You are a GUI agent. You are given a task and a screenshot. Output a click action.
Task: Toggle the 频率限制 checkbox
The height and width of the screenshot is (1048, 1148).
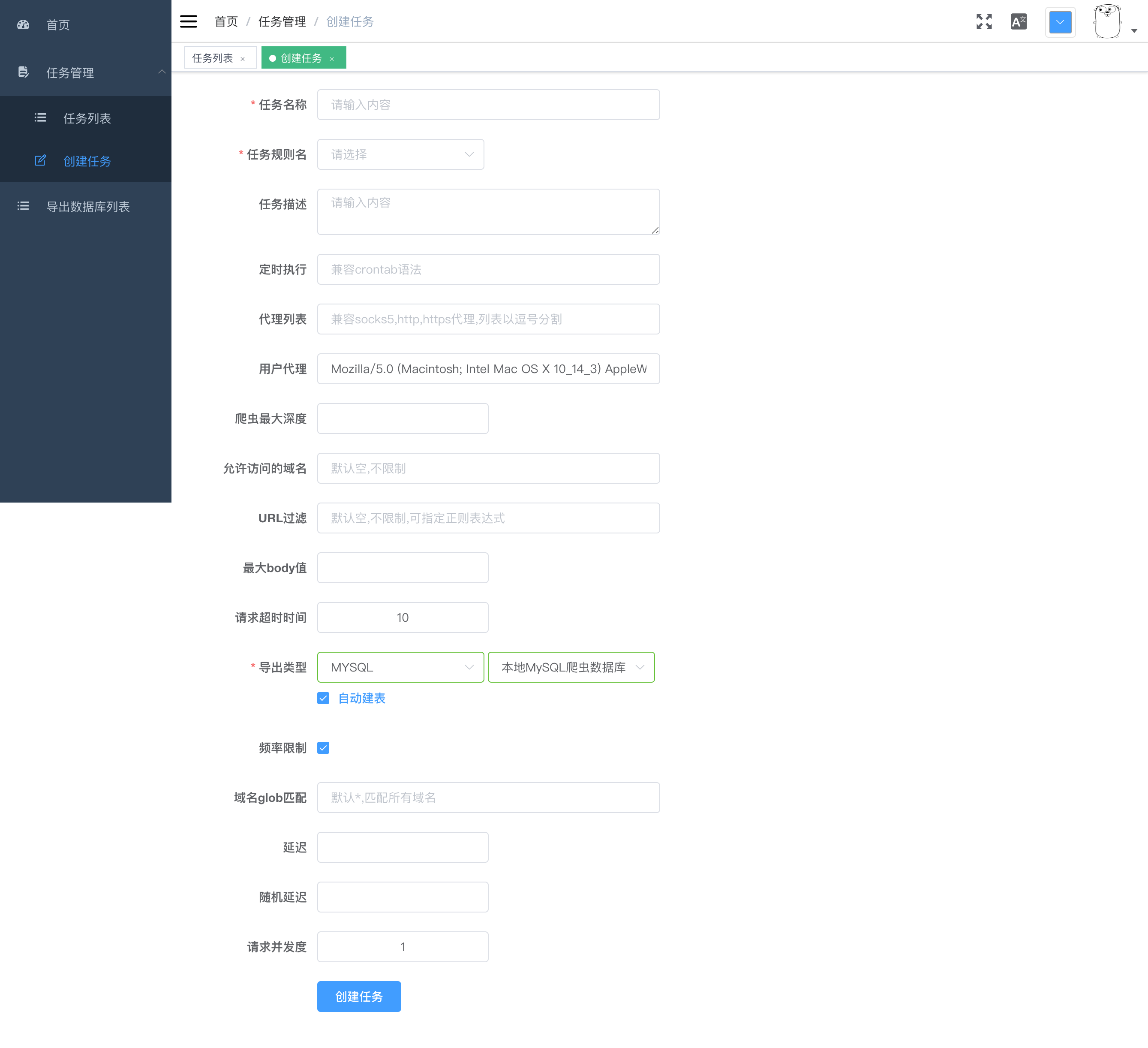[x=324, y=748]
